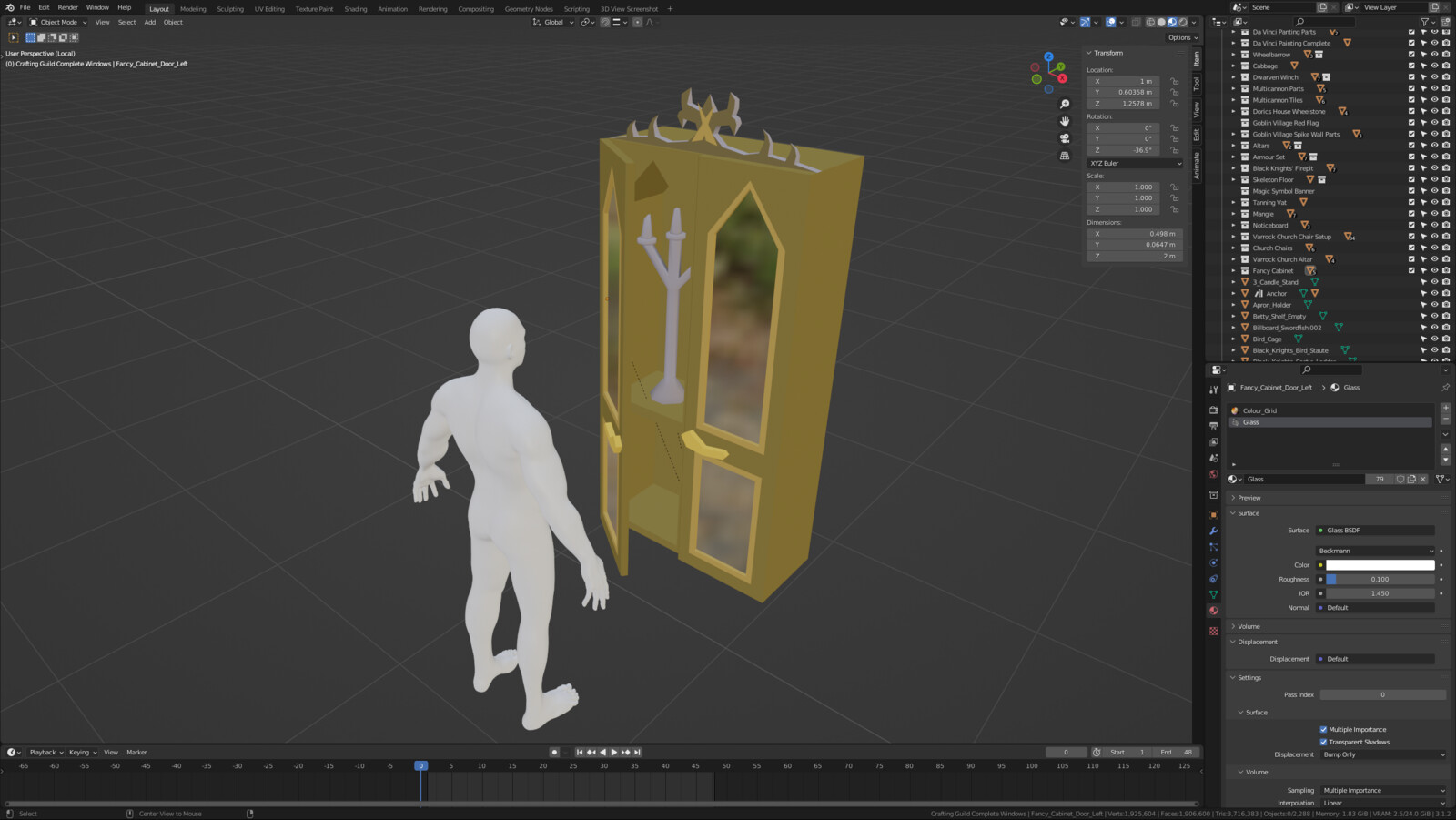Toggle proportional editing button
The width and height of the screenshot is (1456, 820).
click(x=637, y=22)
